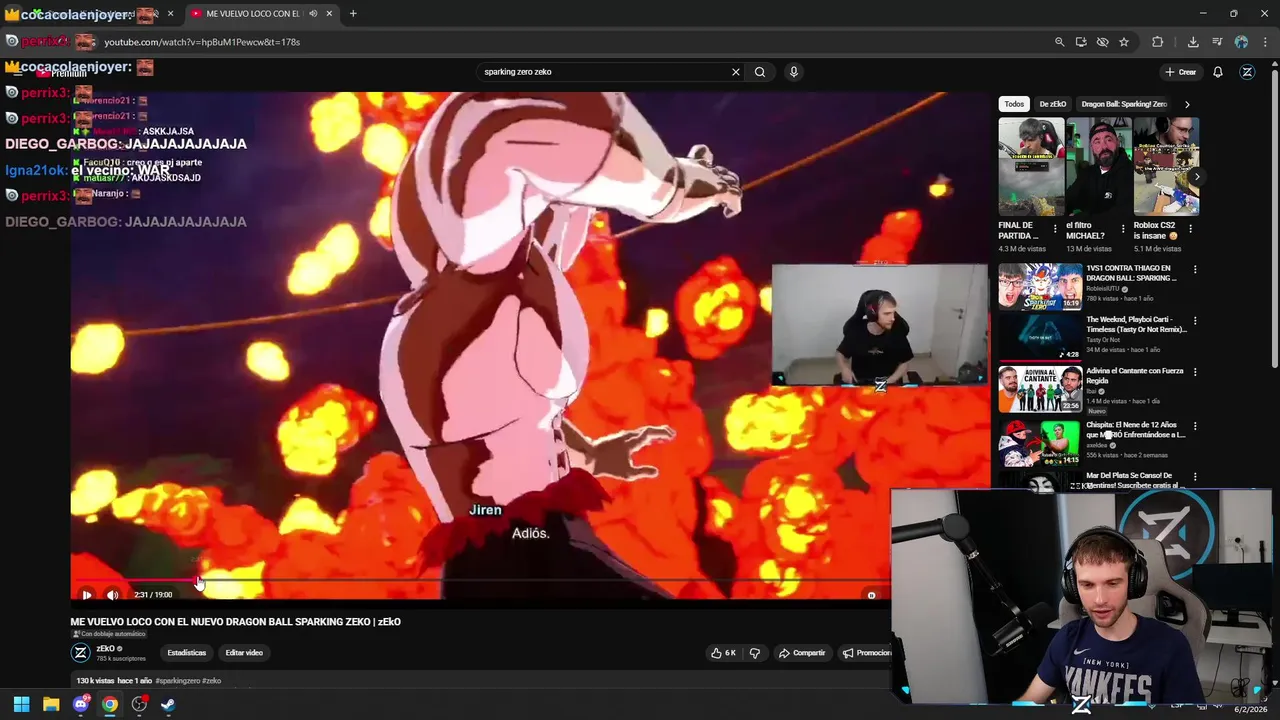
Task: Open the 'Roblox CS2 is insane' short thumbnail
Action: [x=1166, y=166]
